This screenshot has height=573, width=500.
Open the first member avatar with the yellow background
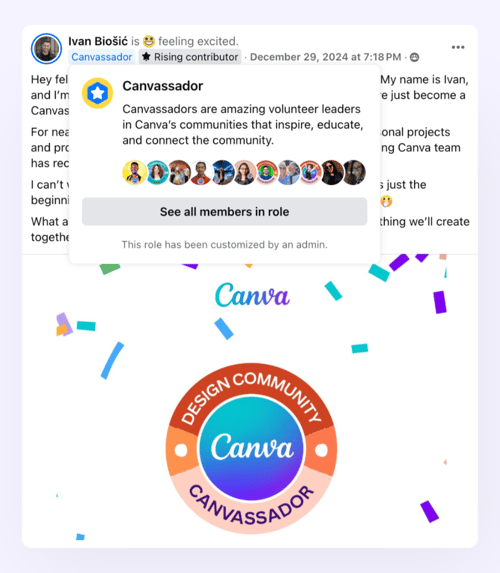pyautogui.click(x=135, y=172)
